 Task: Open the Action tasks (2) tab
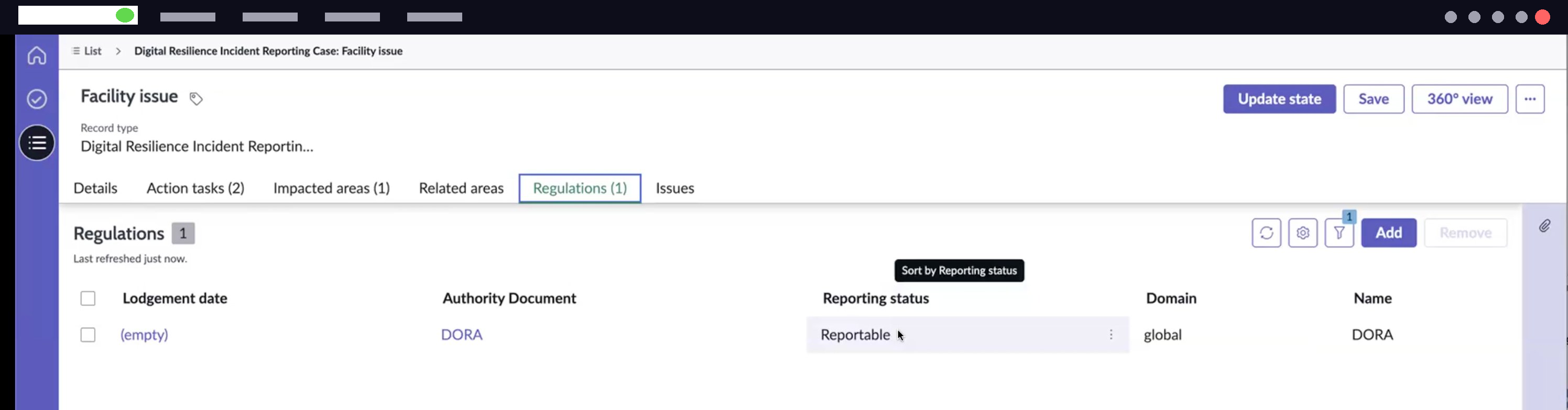[195, 188]
